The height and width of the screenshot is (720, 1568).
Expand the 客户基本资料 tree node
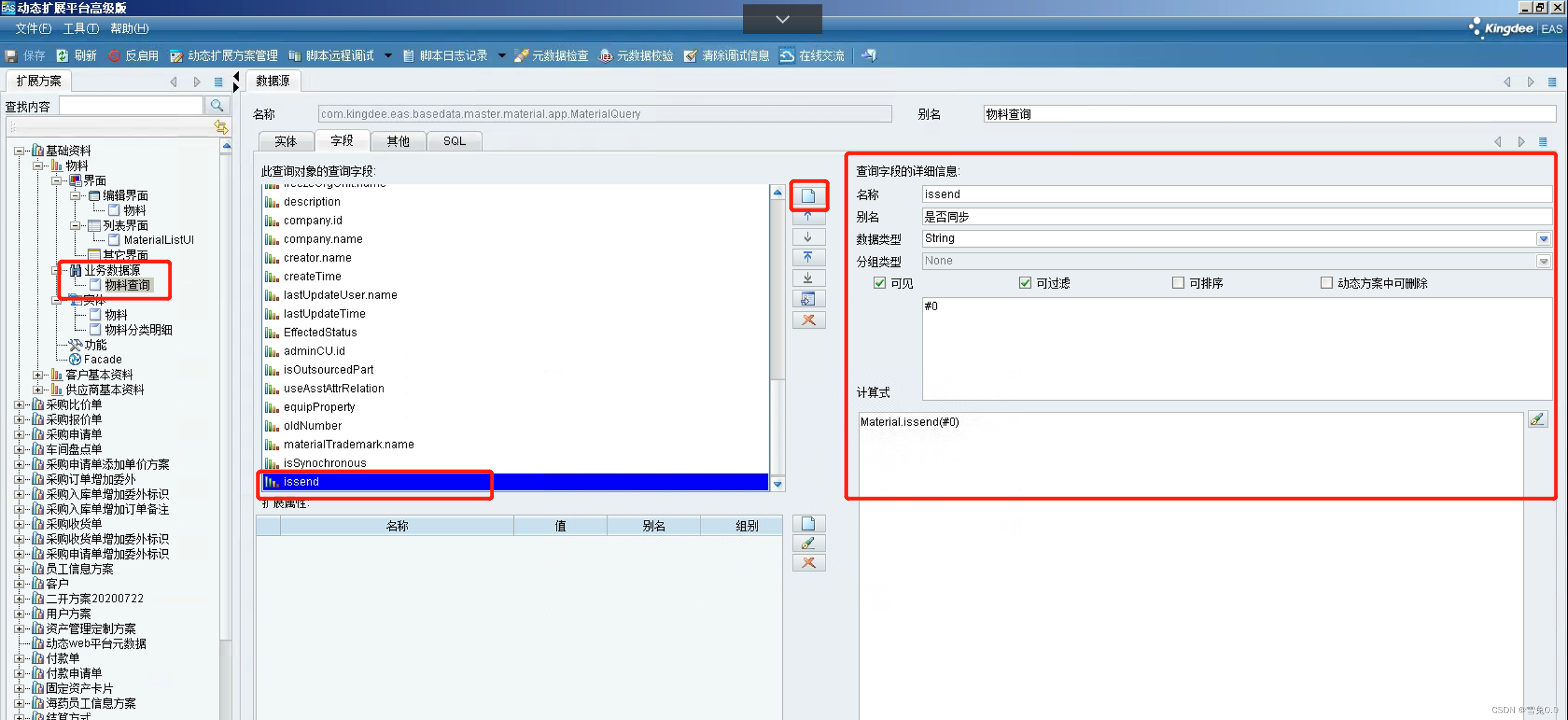click(38, 375)
